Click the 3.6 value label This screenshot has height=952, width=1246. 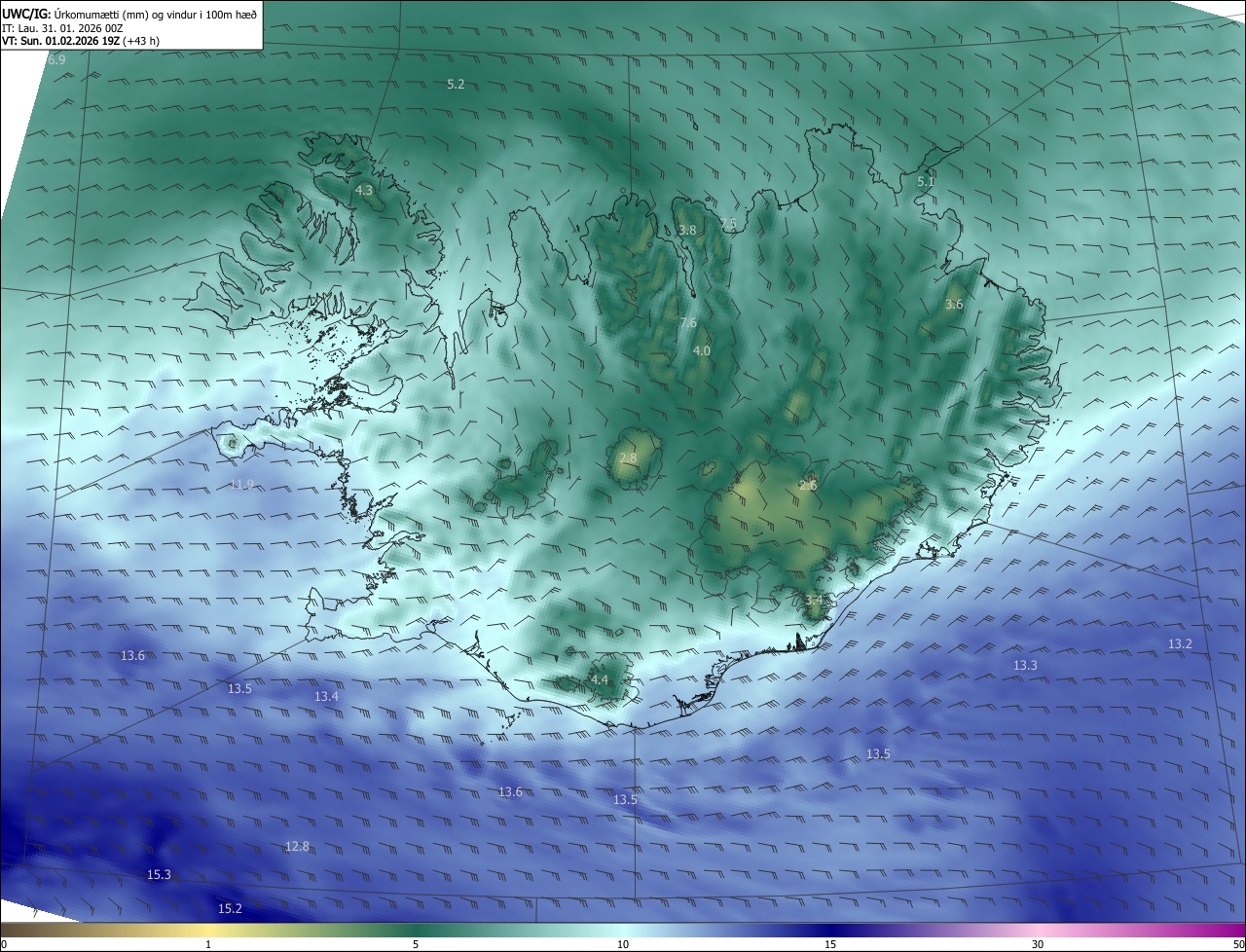954,305
